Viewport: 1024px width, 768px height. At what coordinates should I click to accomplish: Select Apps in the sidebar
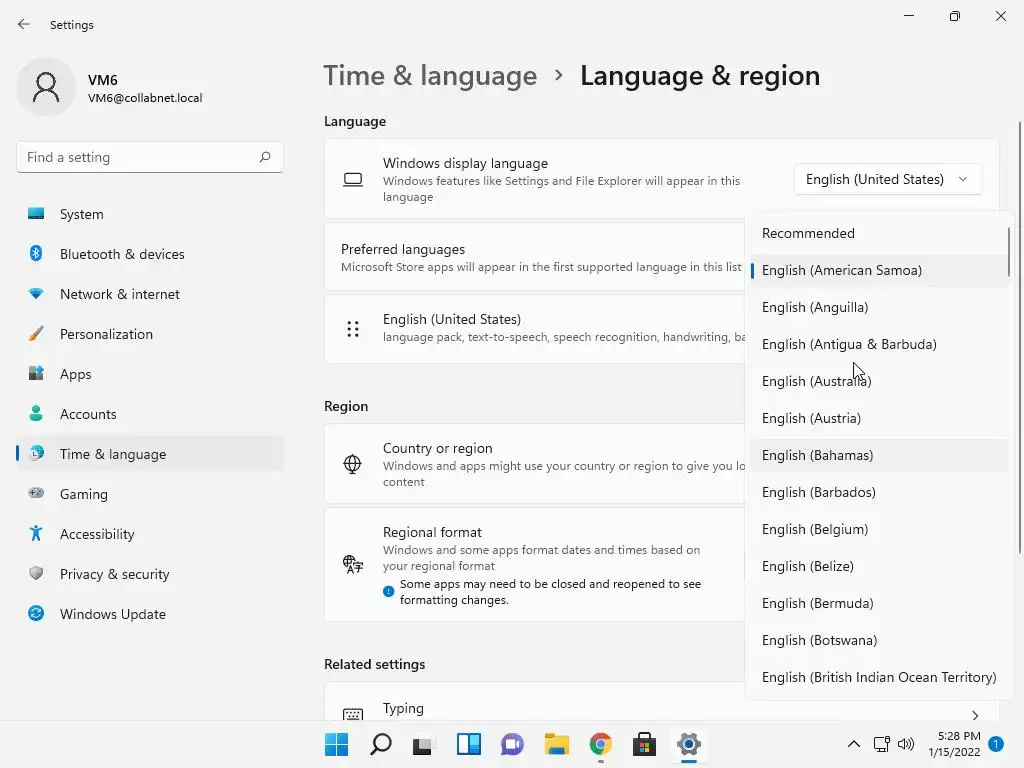click(150, 374)
